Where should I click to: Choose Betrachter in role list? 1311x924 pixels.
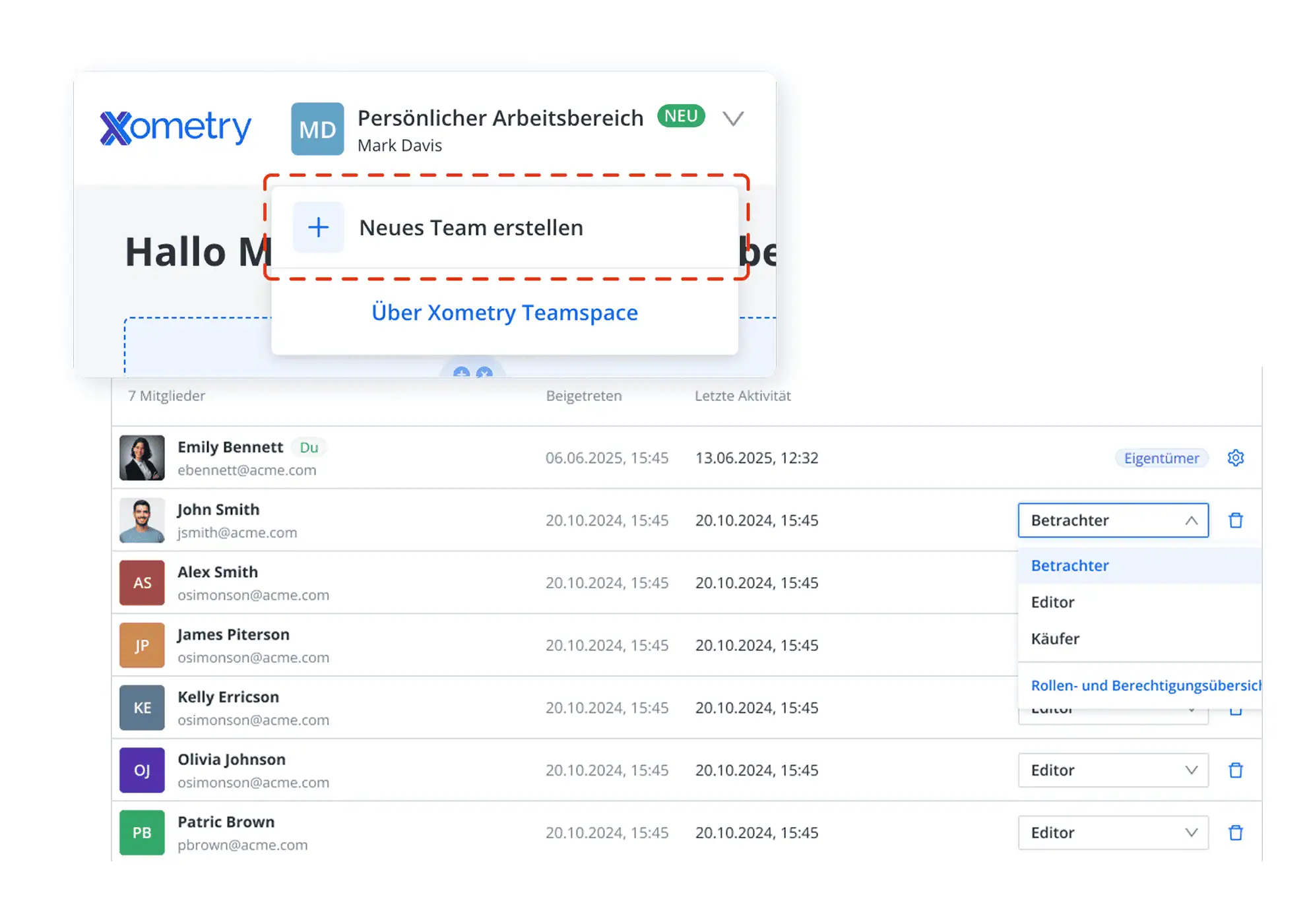point(1139,566)
